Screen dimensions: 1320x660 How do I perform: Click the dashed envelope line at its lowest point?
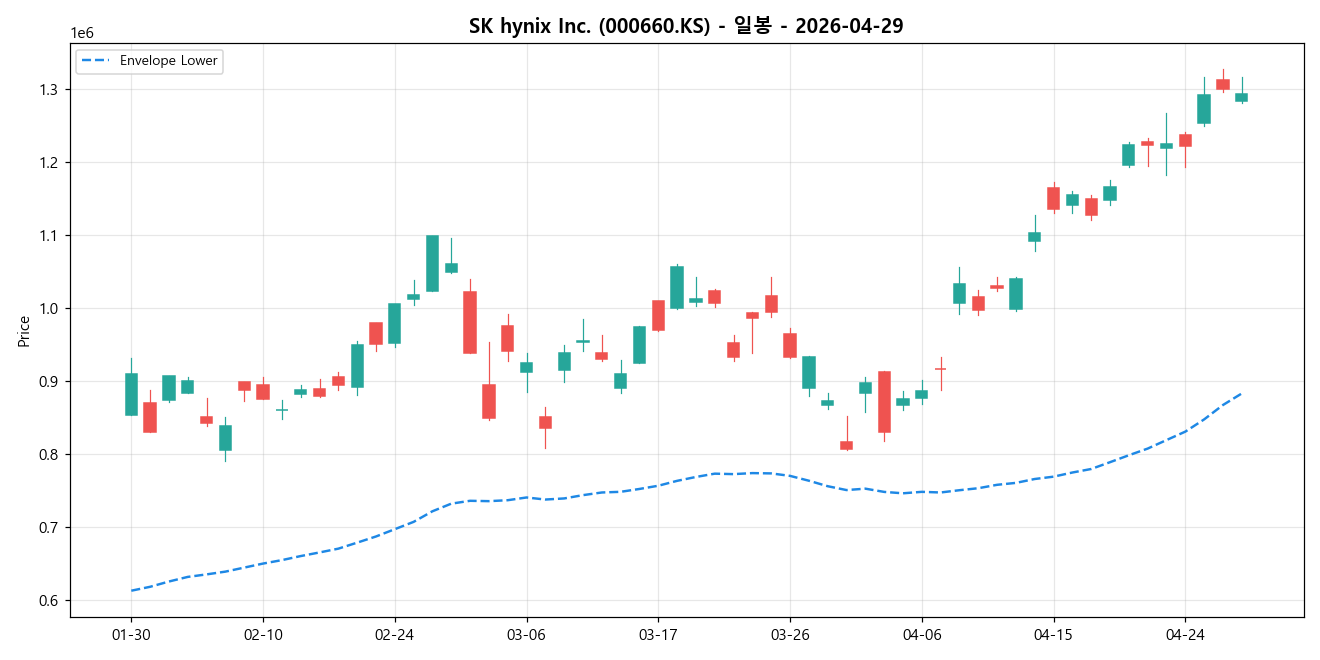[x=134, y=591]
